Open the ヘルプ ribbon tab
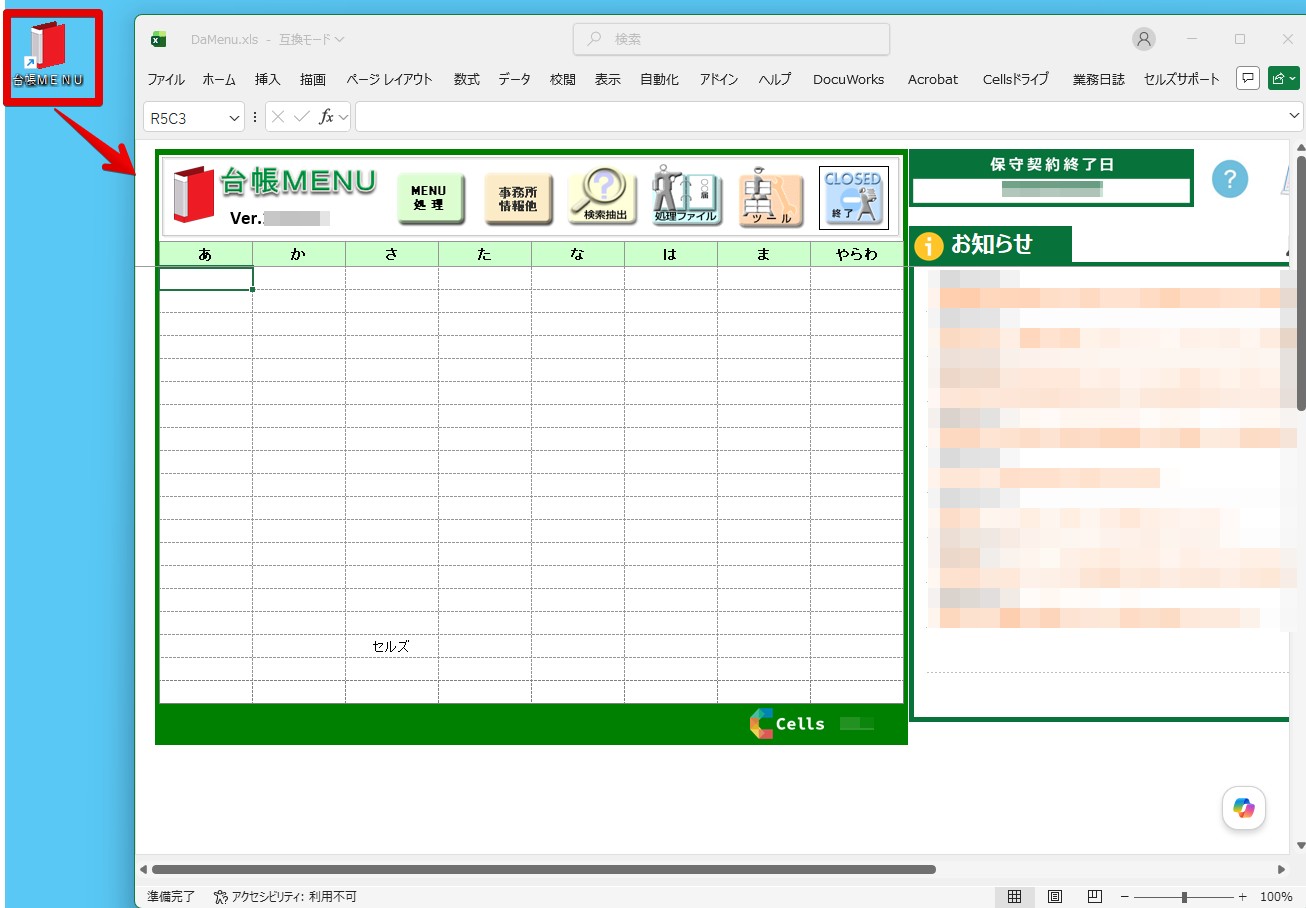This screenshot has width=1306, height=908. click(775, 79)
